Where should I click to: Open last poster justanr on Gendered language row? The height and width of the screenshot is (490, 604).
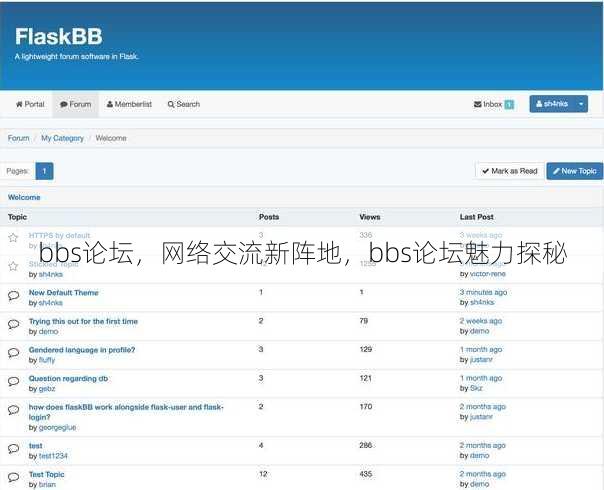[481, 359]
